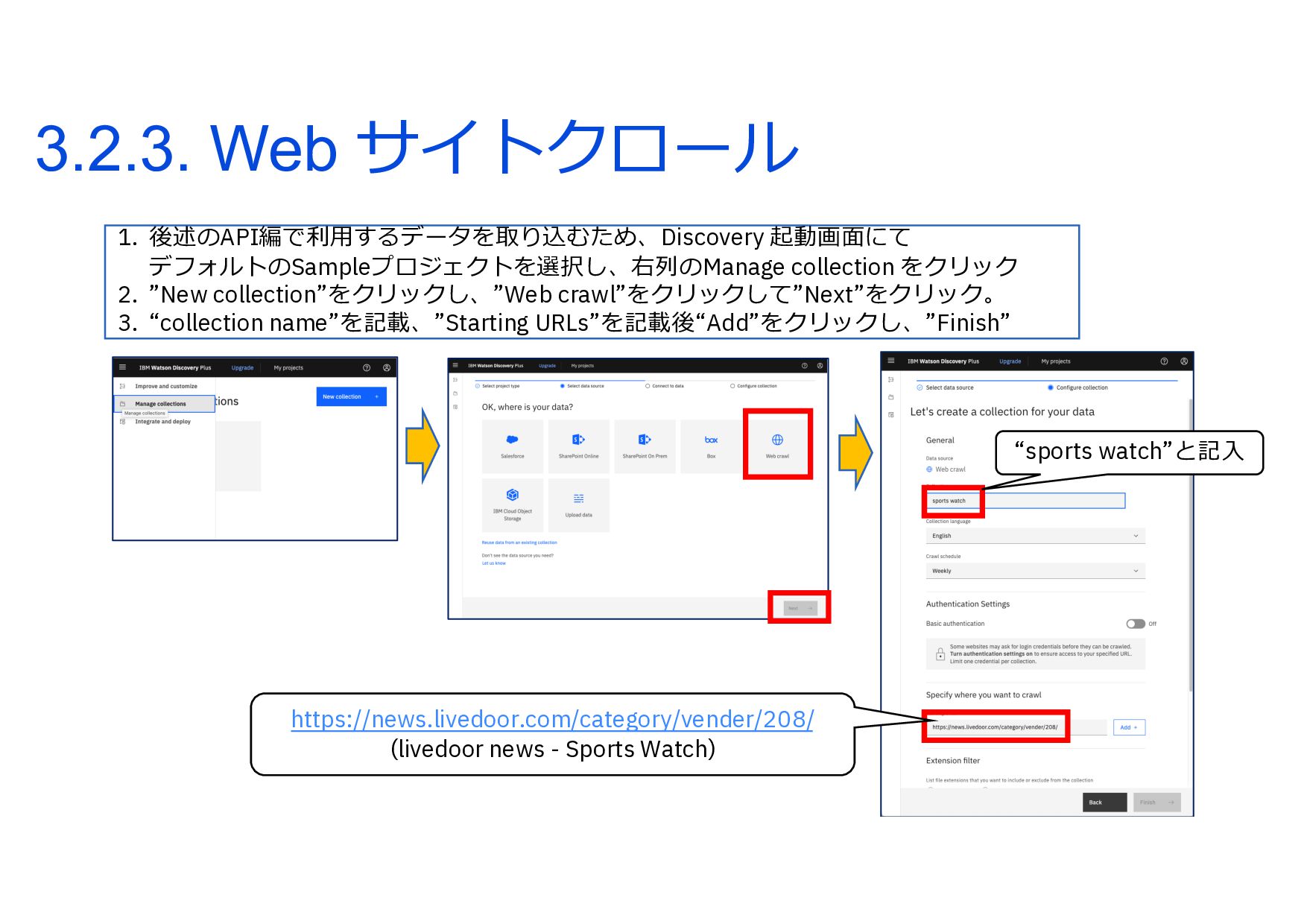Click the lock icon in authentication notice
Image resolution: width=1307 pixels, height=924 pixels.
[940, 654]
